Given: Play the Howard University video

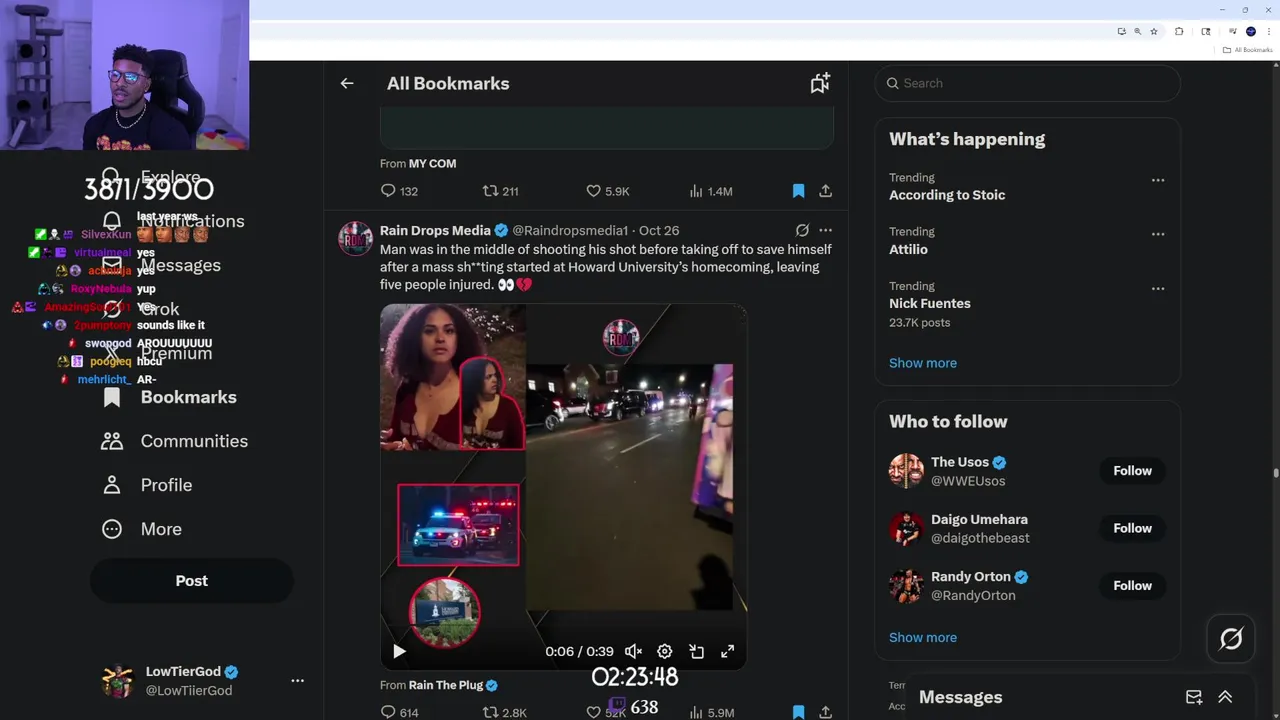Looking at the screenshot, I should [x=399, y=651].
